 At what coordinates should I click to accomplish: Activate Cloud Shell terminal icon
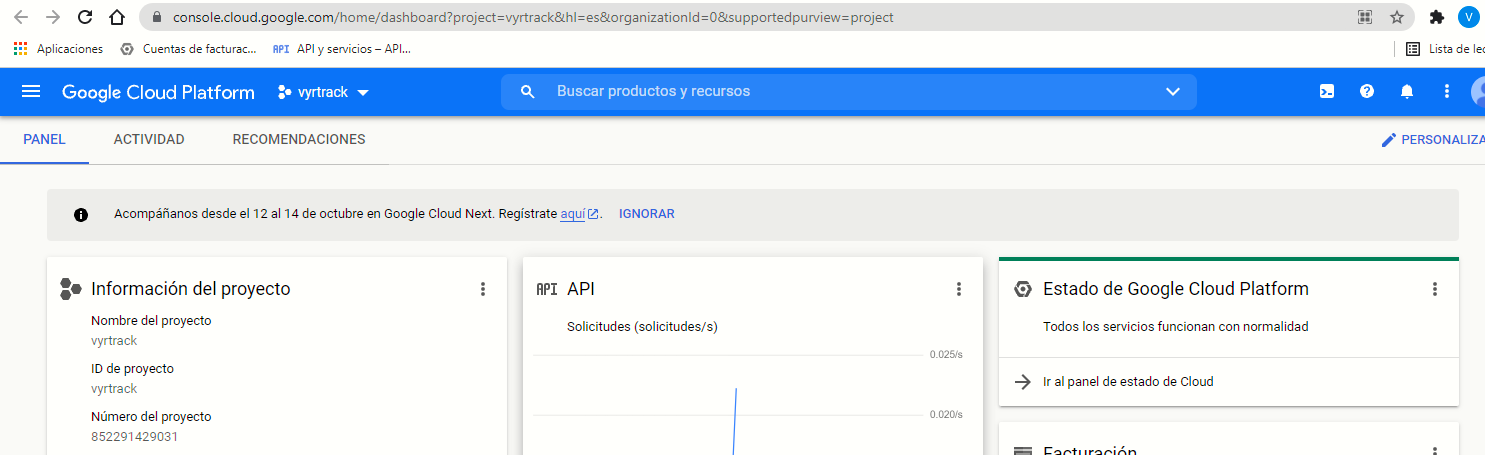[x=1327, y=92]
